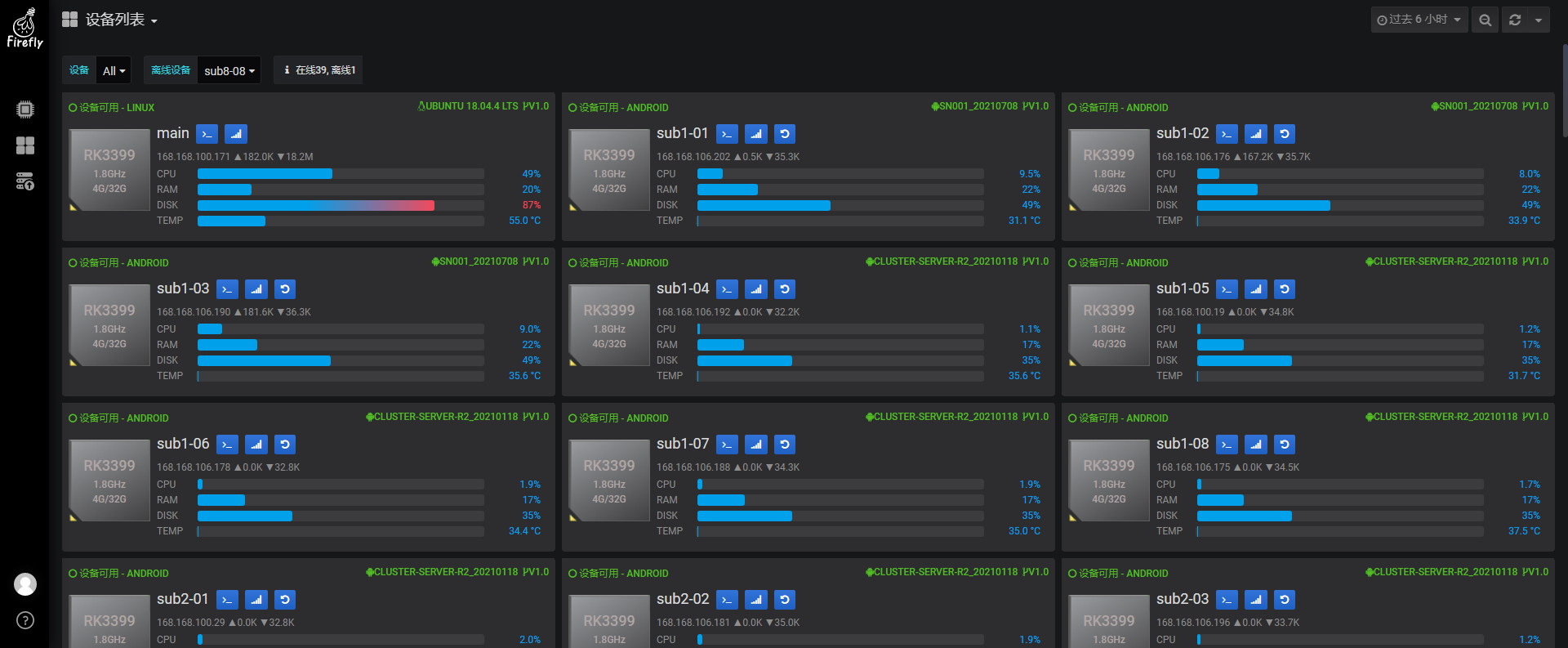This screenshot has height=648, width=1568.
Task: Click the main device DISK 87% bar
Action: tap(341, 205)
